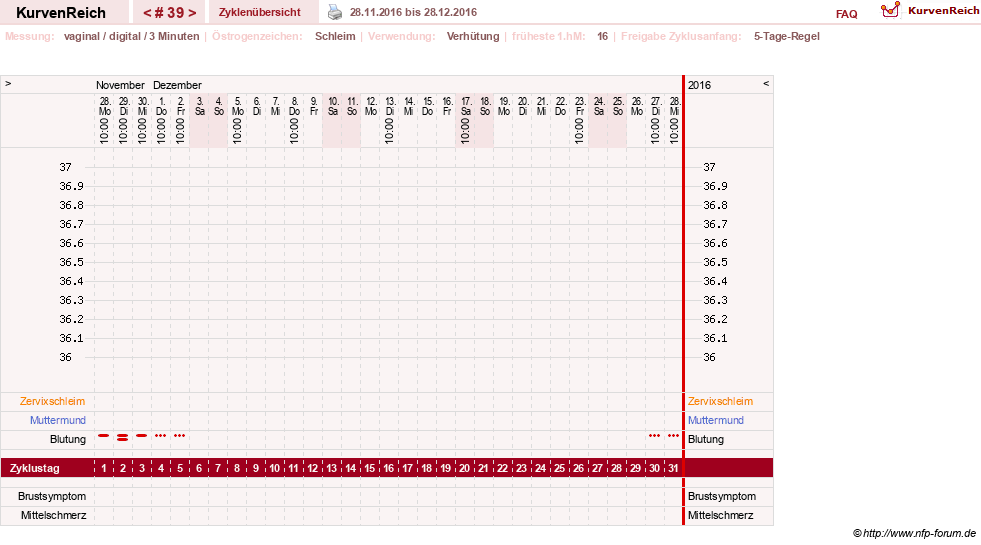Click the Schleim estrogen sign value

(335, 36)
